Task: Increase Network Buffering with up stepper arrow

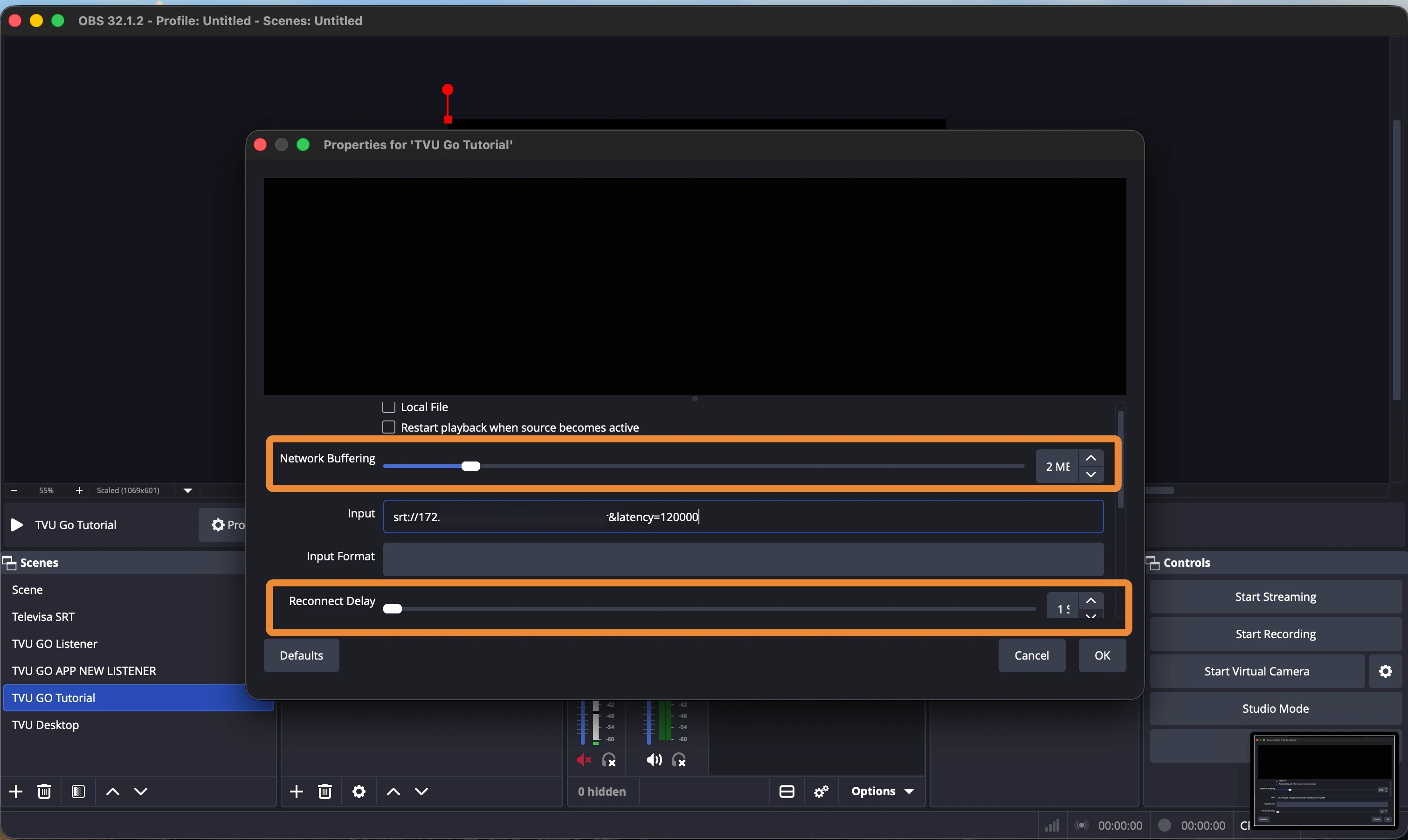Action: 1091,458
